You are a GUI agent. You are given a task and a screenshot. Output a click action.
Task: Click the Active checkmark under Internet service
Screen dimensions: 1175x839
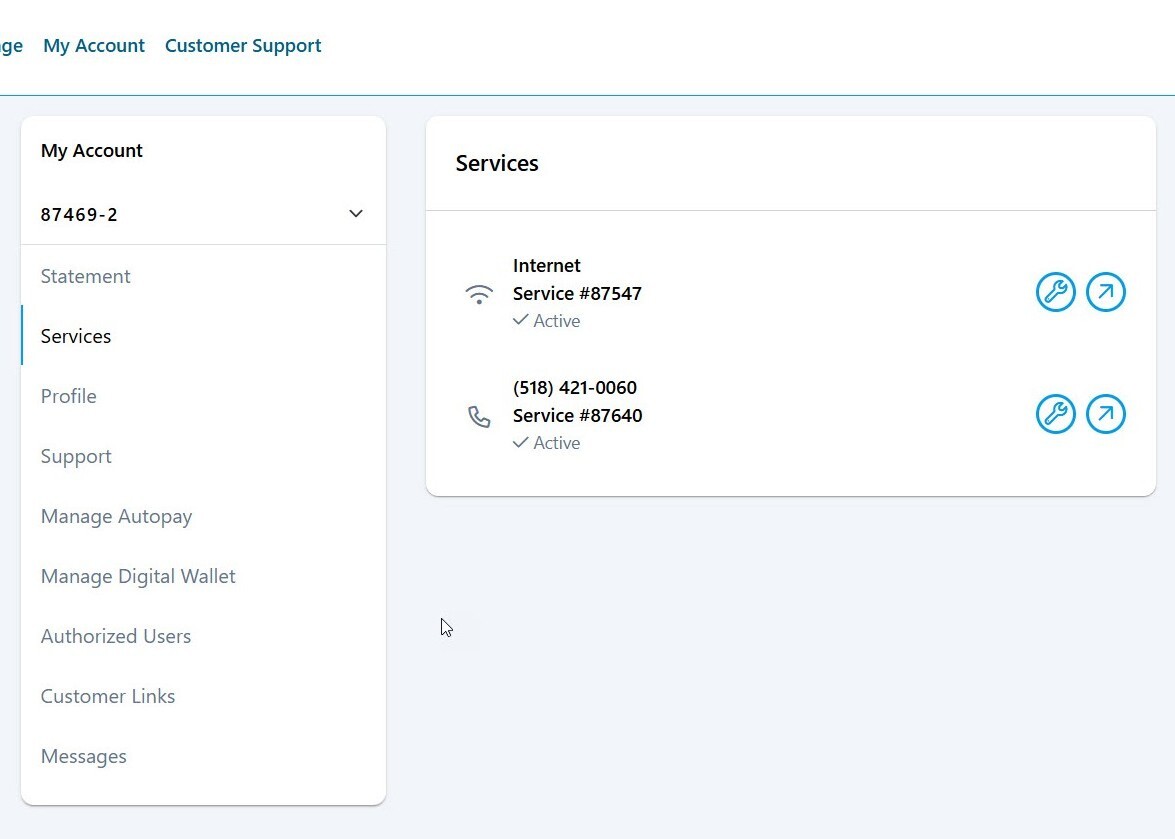(x=521, y=320)
